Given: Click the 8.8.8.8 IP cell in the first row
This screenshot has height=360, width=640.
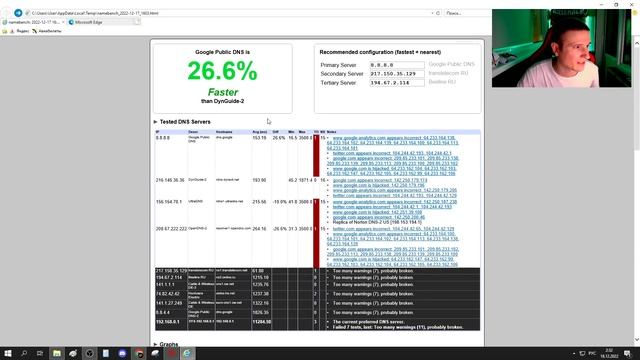Looking at the screenshot, I should pyautogui.click(x=162, y=138).
